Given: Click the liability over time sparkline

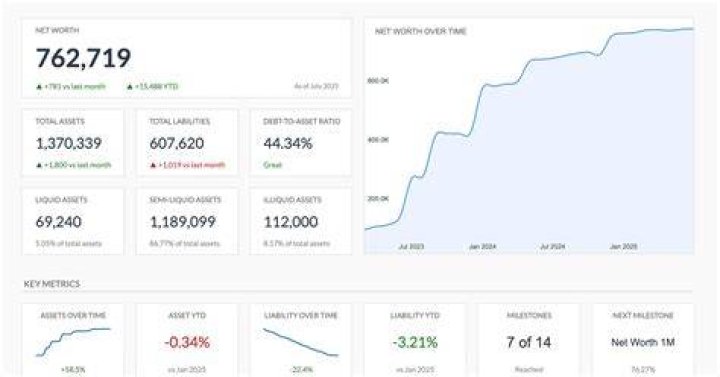Looking at the screenshot, I should (x=301, y=342).
